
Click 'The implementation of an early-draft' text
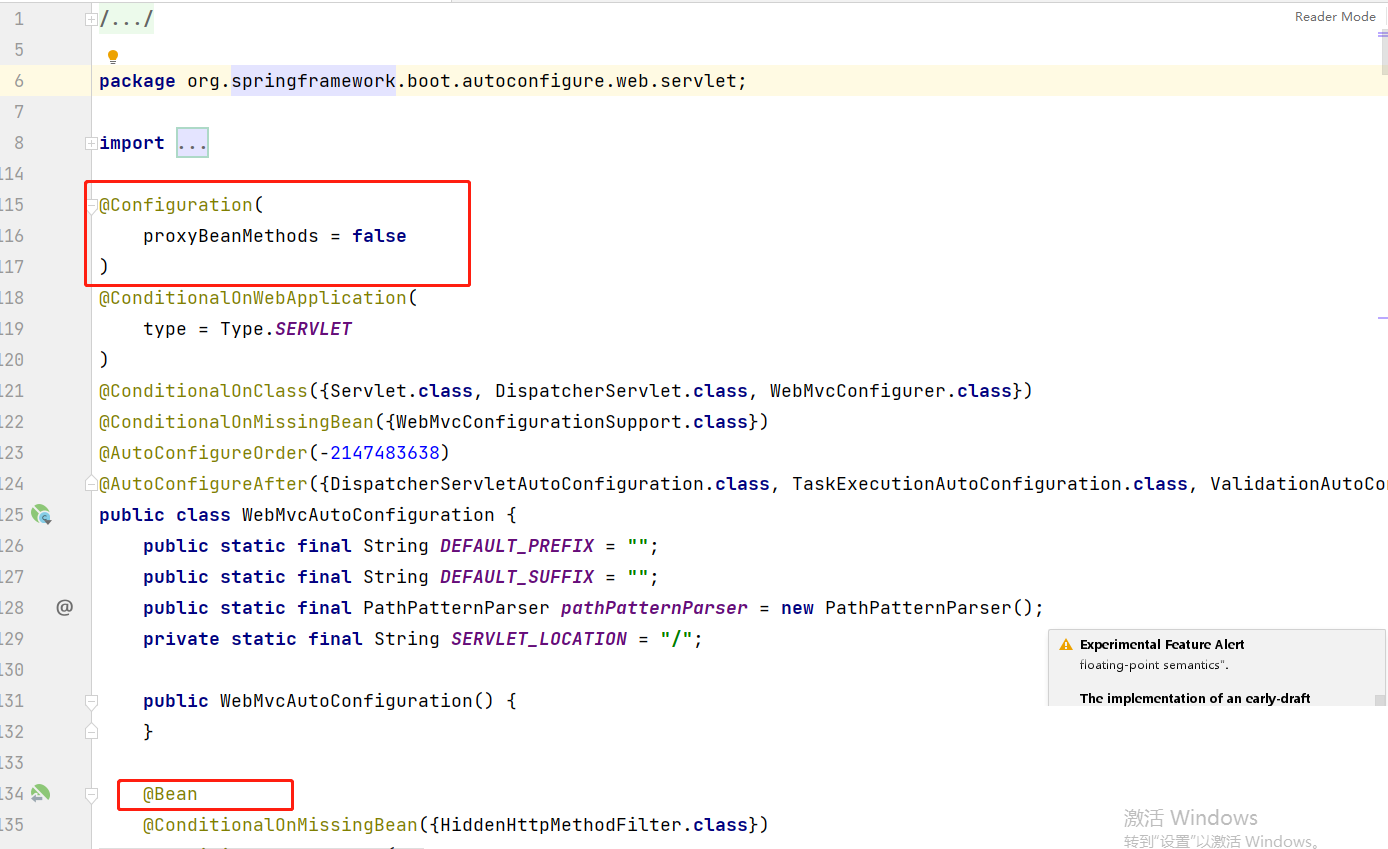point(1195,699)
